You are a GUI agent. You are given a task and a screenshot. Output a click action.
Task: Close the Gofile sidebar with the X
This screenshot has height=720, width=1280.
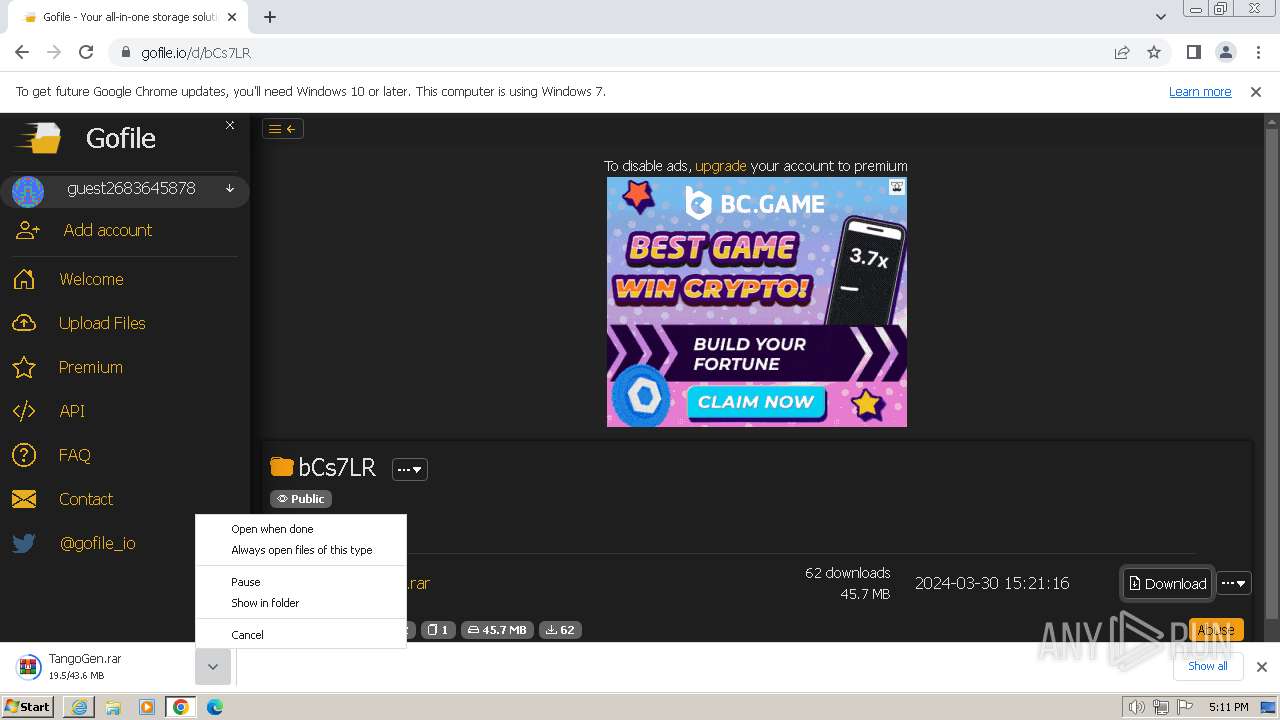(x=230, y=125)
